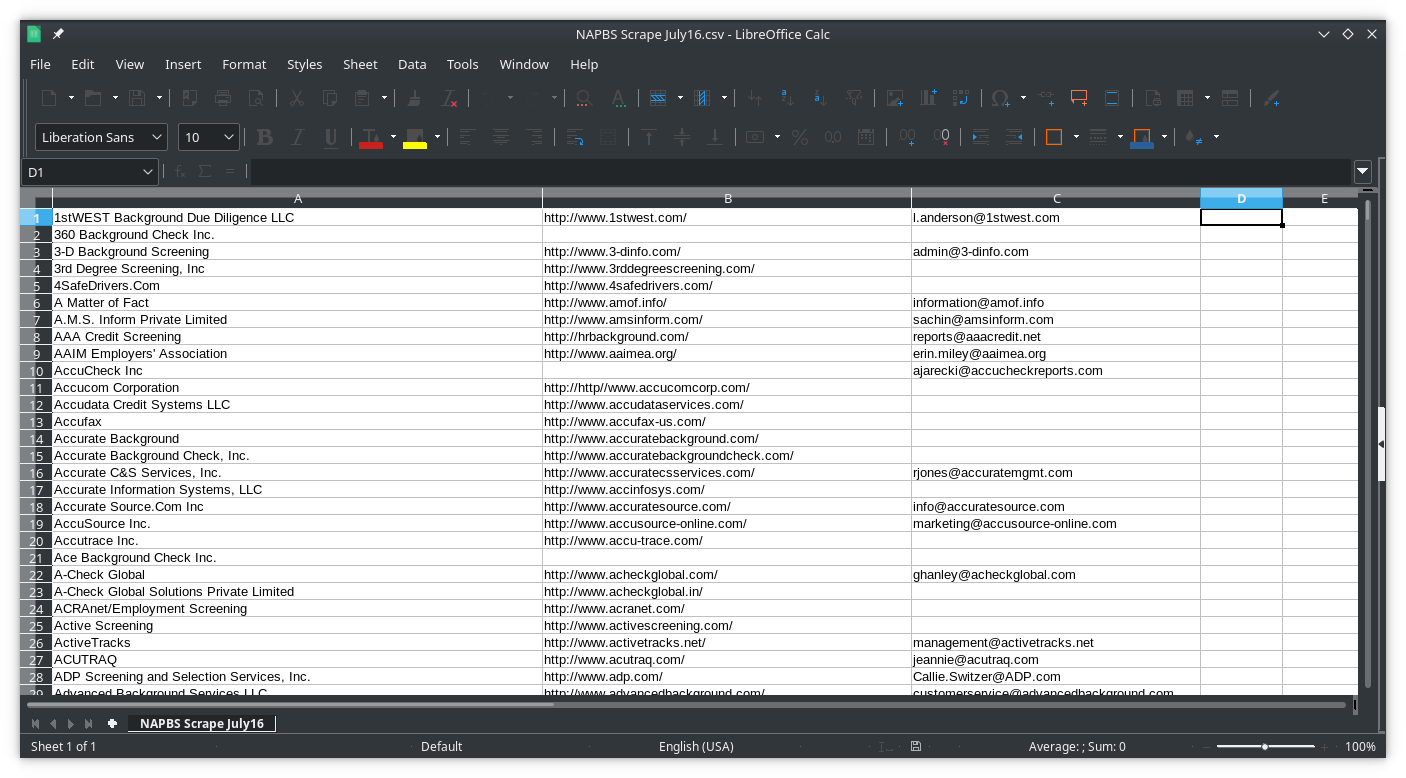The image size is (1406, 778).
Task: Click the Print icon
Action: (x=223, y=98)
